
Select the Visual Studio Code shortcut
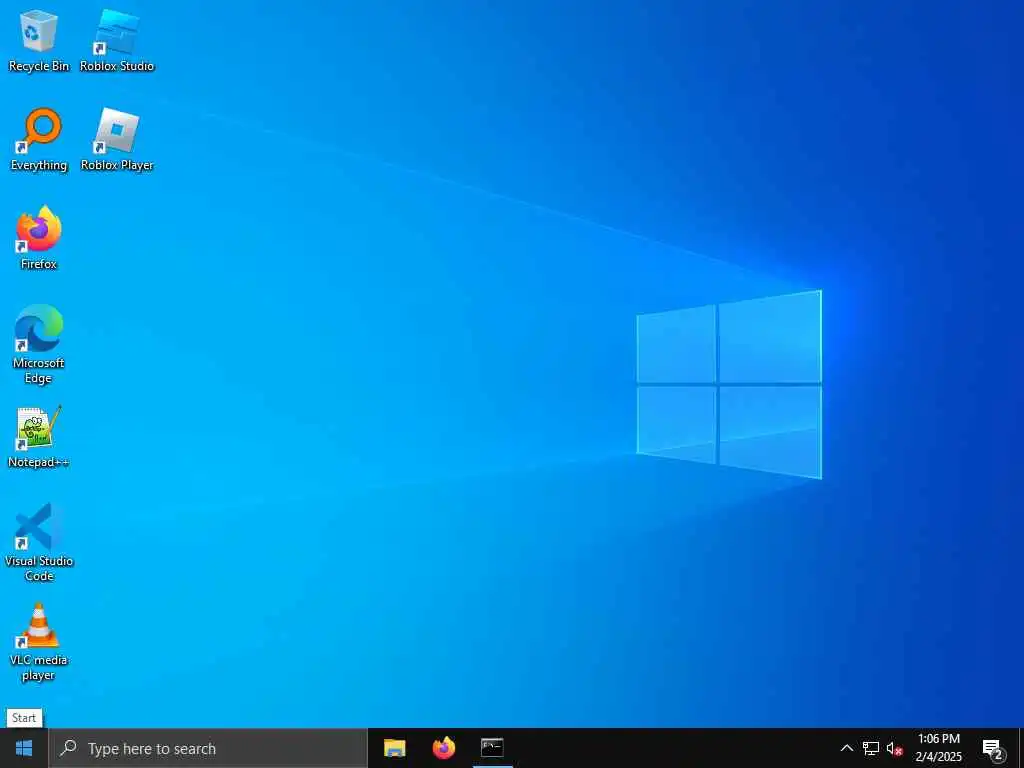[x=39, y=542]
